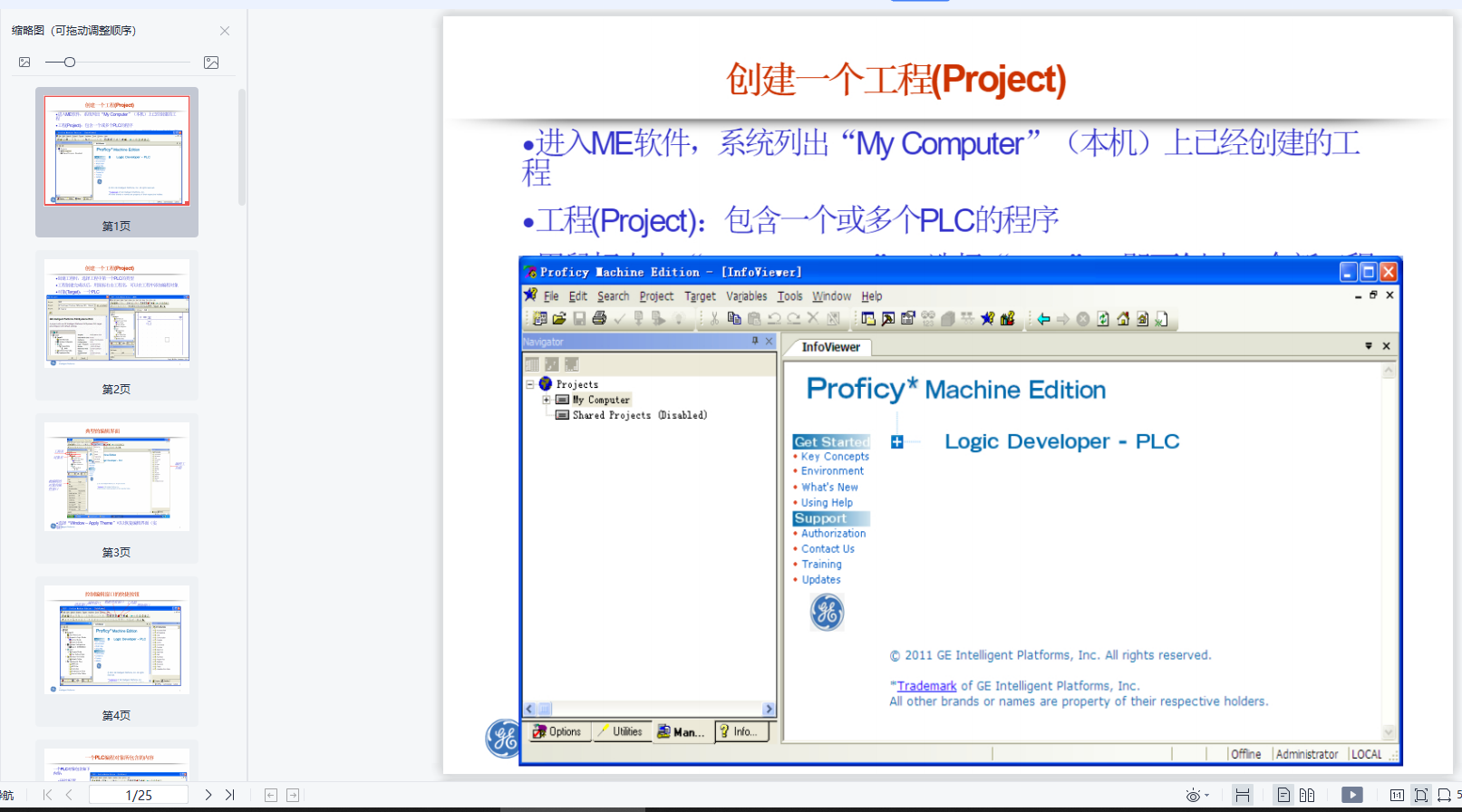Open File menu in Proficy window

pos(551,296)
